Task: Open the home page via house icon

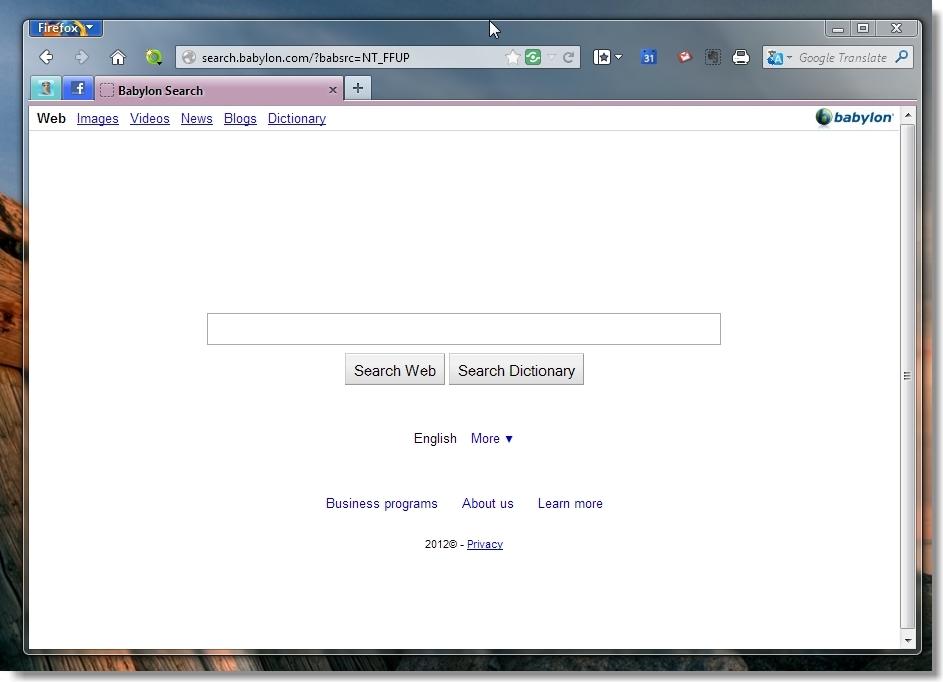Action: pos(118,57)
